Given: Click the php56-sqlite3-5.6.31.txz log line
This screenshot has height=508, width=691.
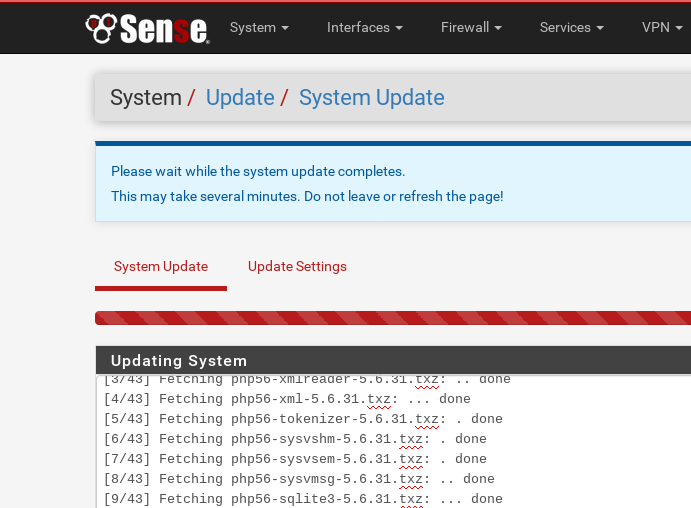Looking at the screenshot, I should pyautogui.click(x=303, y=499).
